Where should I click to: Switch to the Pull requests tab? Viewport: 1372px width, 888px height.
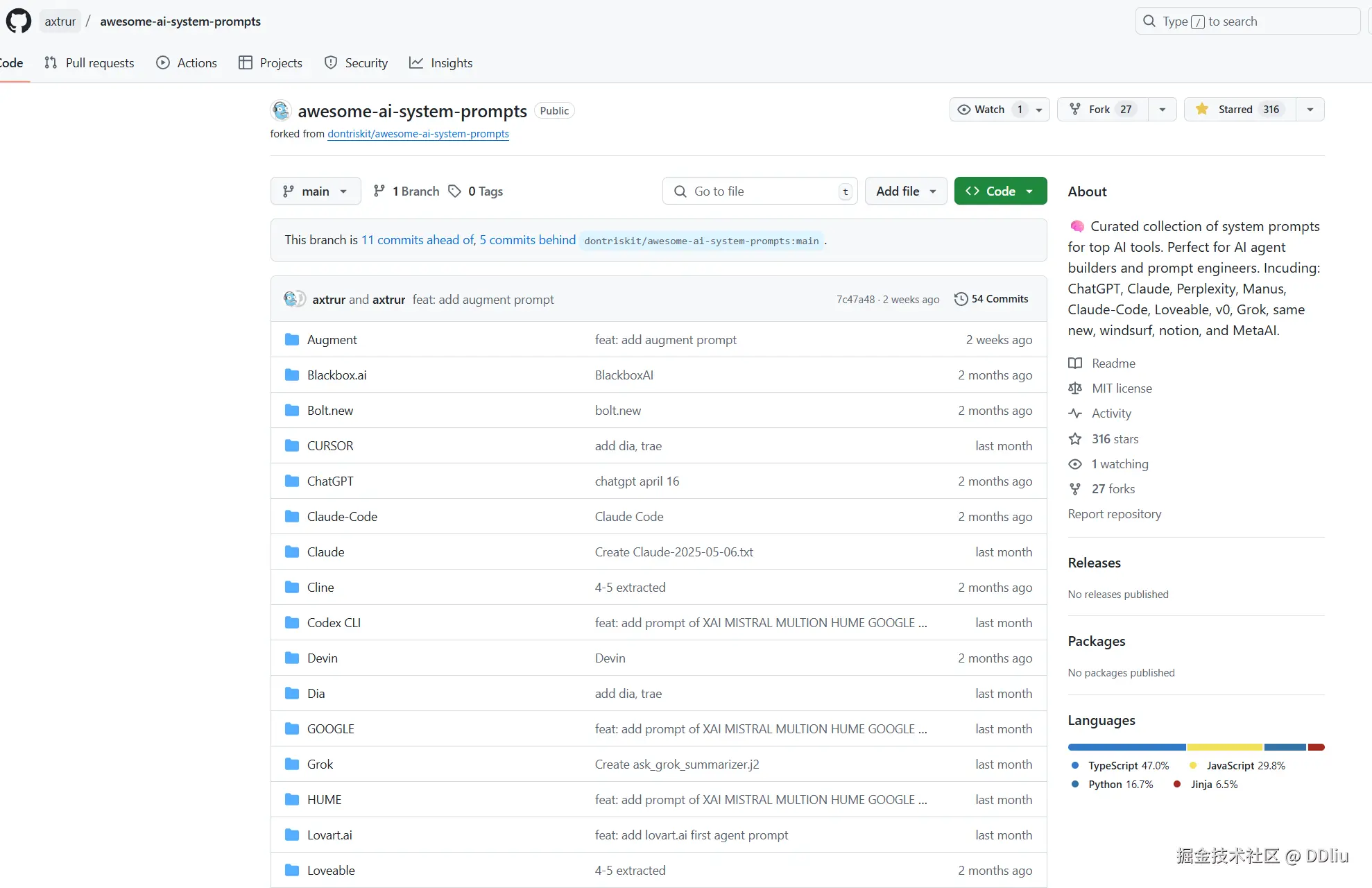(89, 63)
